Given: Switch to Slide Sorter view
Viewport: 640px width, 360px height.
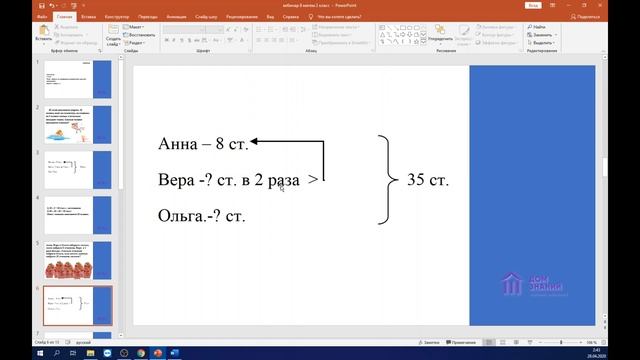Looking at the screenshot, I should 502,342.
